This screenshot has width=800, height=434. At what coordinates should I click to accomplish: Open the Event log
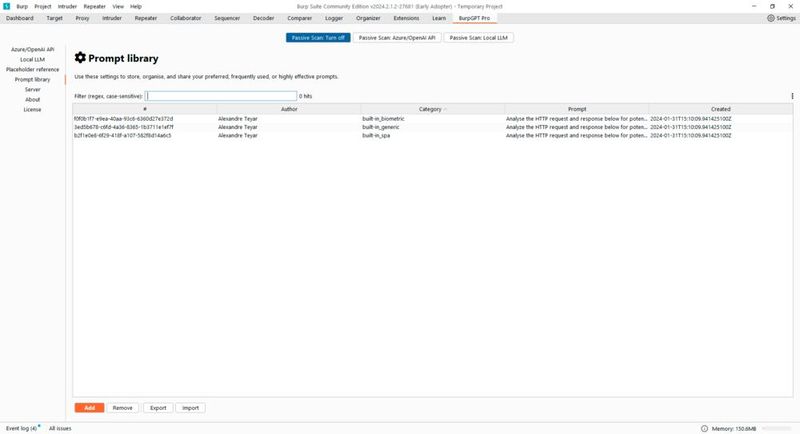(x=21, y=428)
